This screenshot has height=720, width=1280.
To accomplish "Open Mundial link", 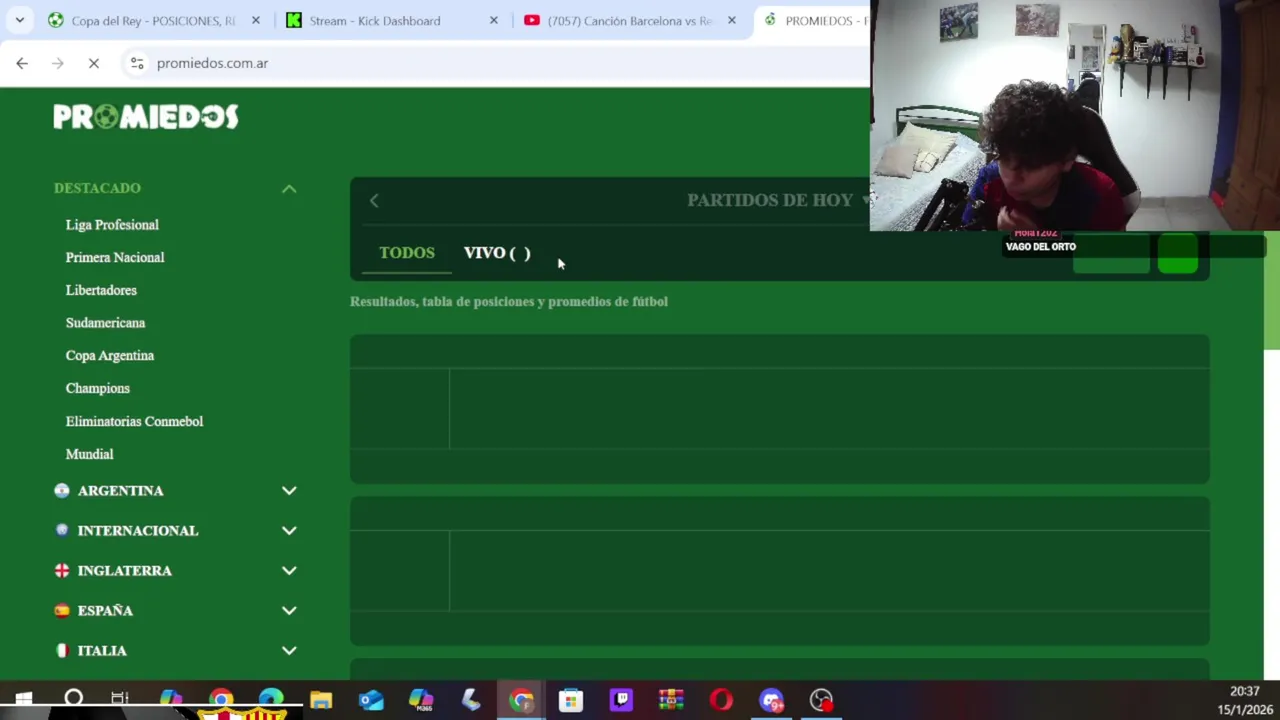I will 89,454.
